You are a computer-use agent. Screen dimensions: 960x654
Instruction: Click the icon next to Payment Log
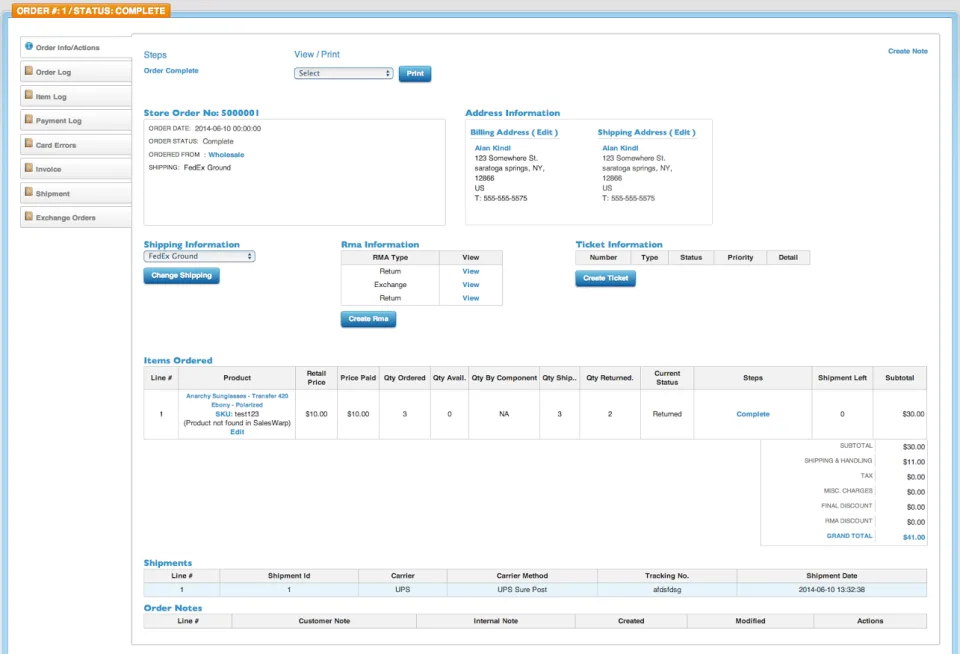click(x=29, y=119)
